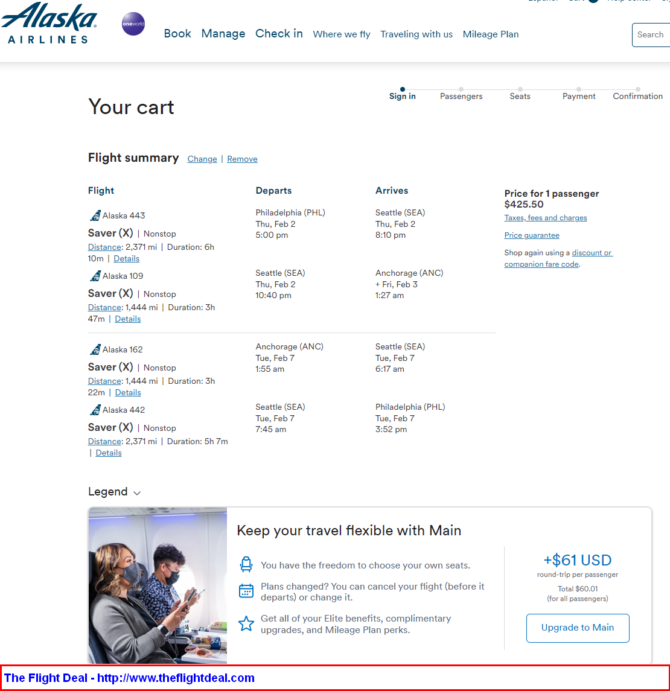Click the Remove flight link
Screen dimensions: 670x691
pyautogui.click(x=242, y=159)
